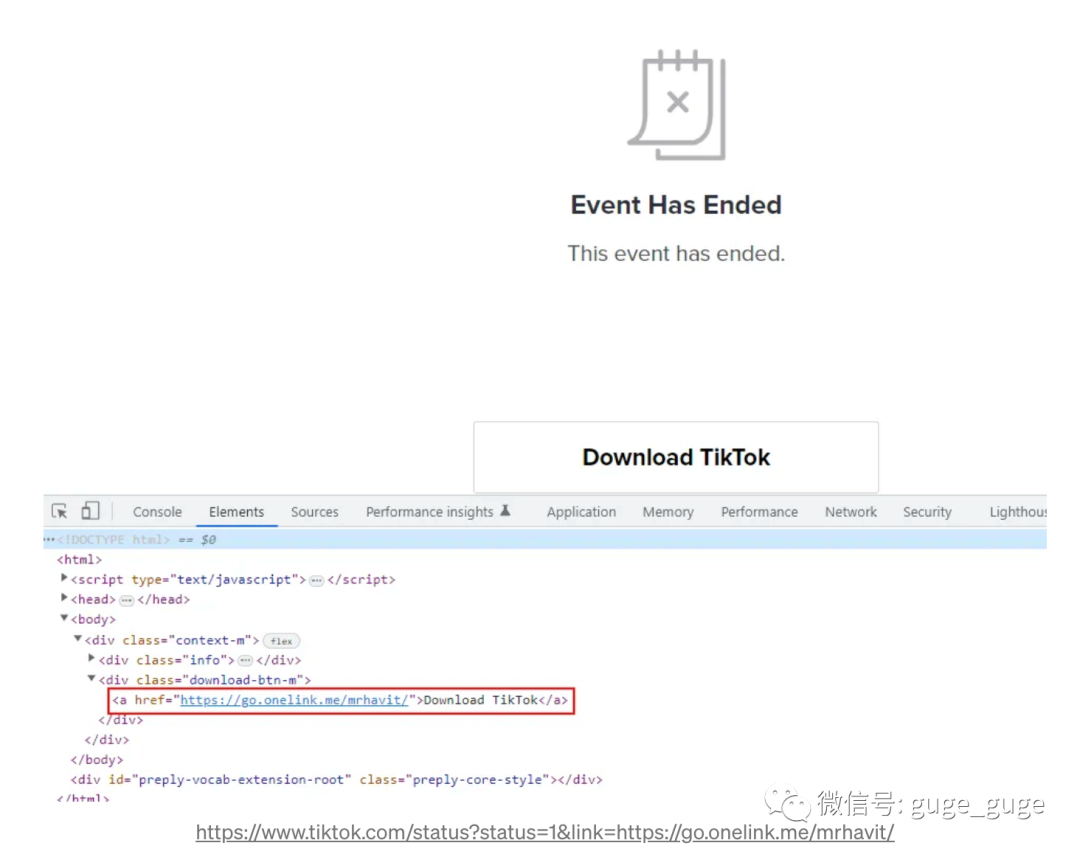Click the 'This event has ended.' text
The width and height of the screenshot is (1080, 854).
pyautogui.click(x=676, y=253)
